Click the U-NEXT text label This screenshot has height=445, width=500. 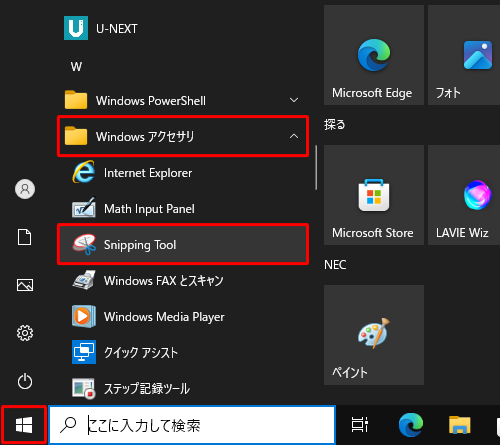(117, 29)
